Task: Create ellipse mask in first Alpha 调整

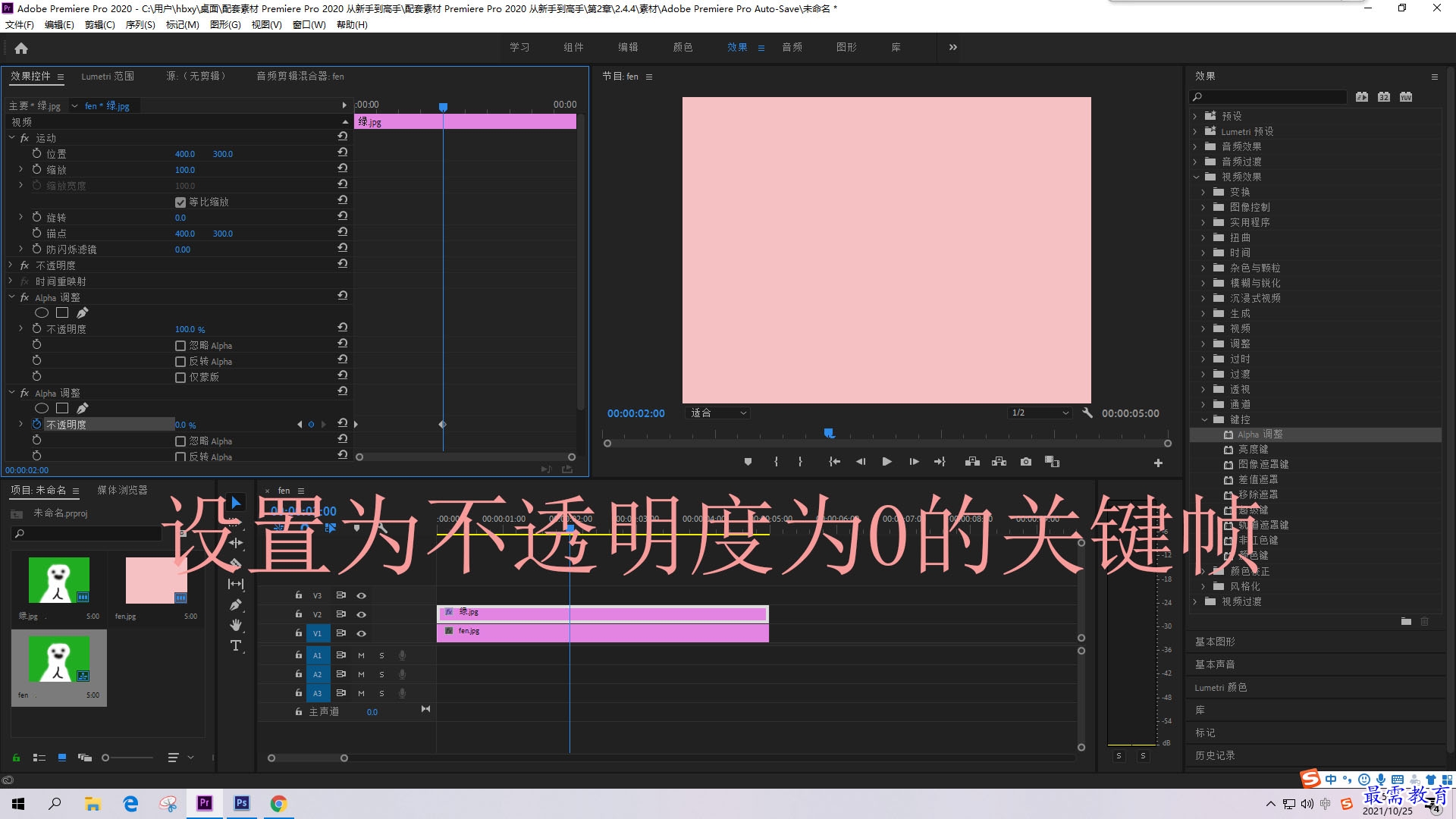Action: [42, 312]
